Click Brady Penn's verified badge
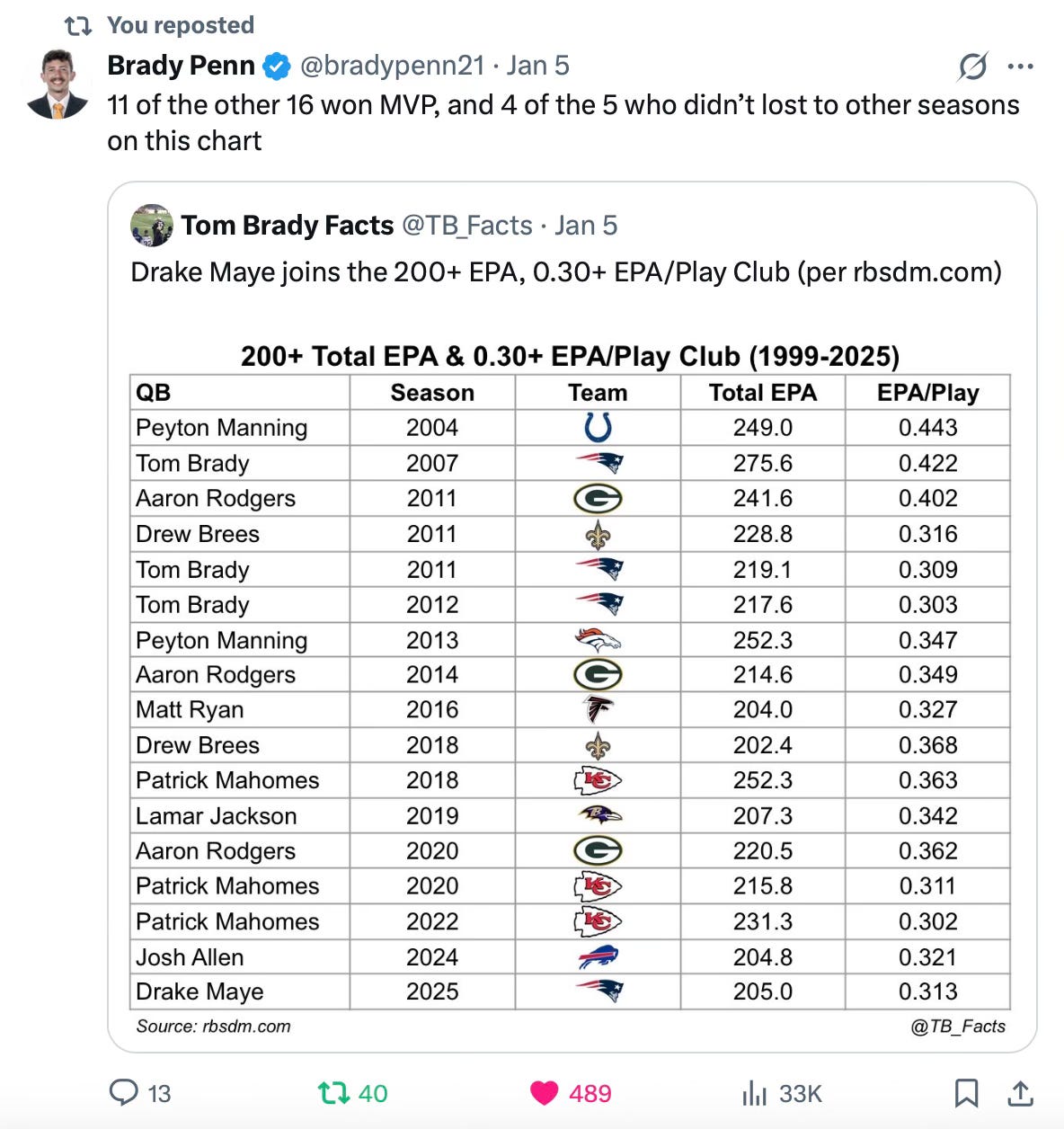 pyautogui.click(x=277, y=65)
